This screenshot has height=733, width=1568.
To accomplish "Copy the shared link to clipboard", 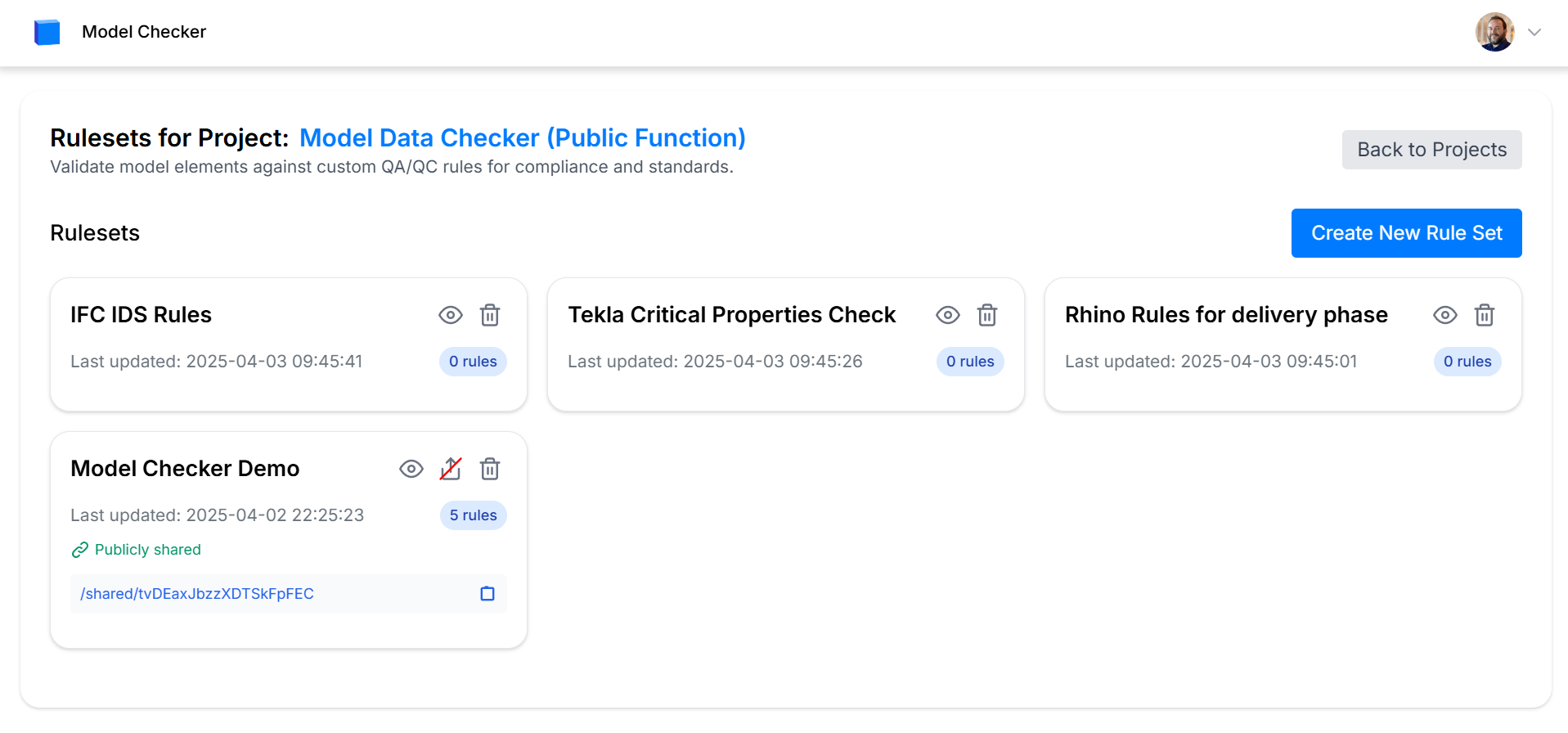I will pos(487,594).
